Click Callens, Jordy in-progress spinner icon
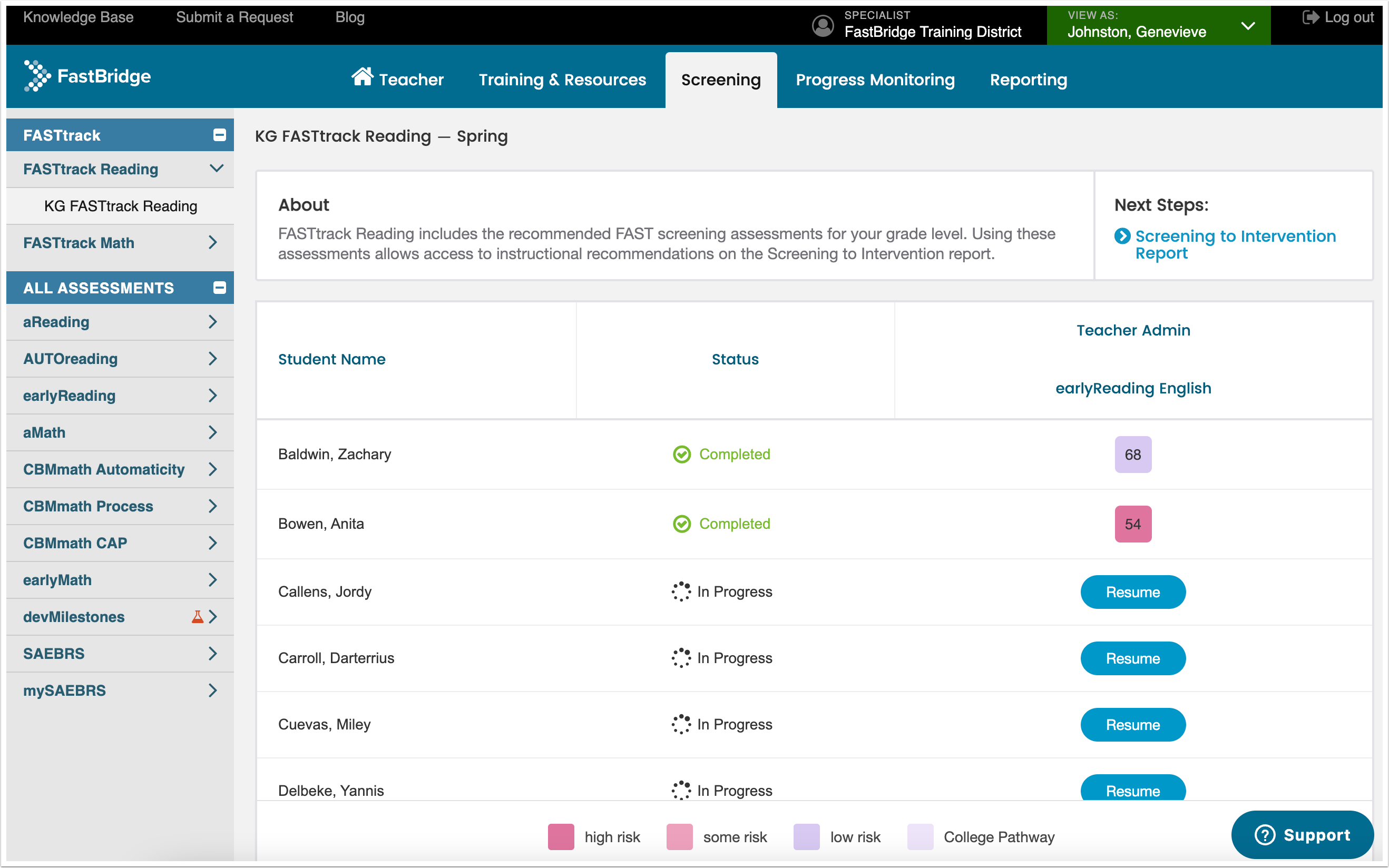Image resolution: width=1389 pixels, height=868 pixels. pos(681,591)
